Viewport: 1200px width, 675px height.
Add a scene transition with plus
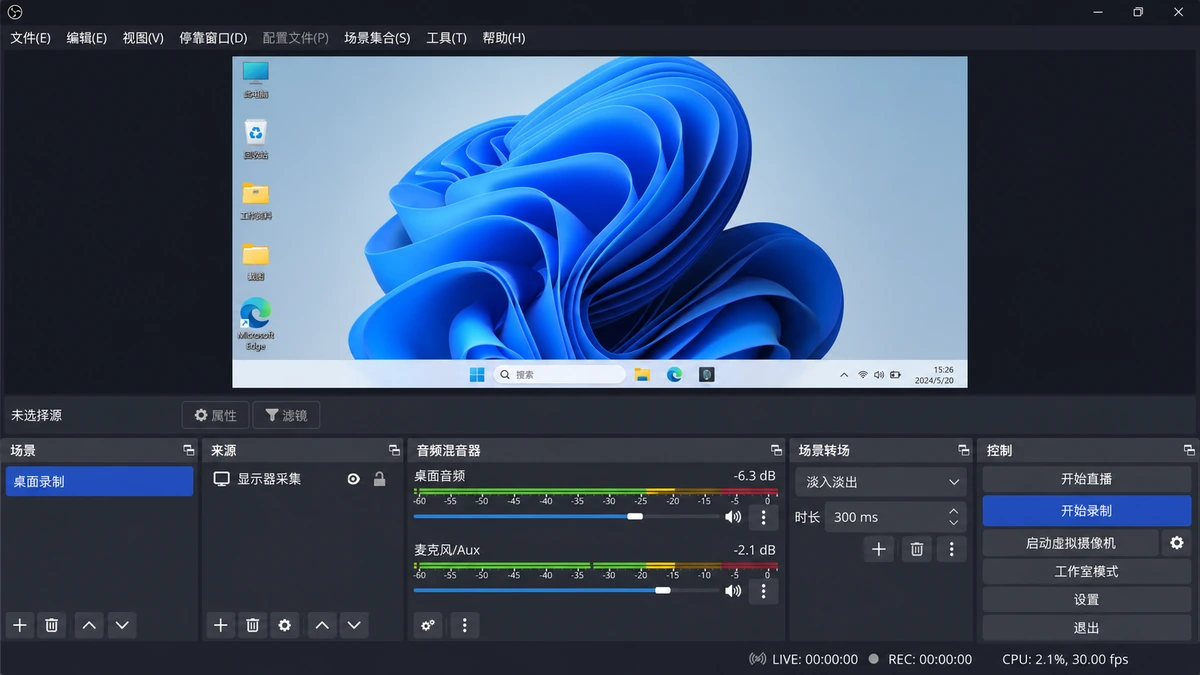[879, 549]
